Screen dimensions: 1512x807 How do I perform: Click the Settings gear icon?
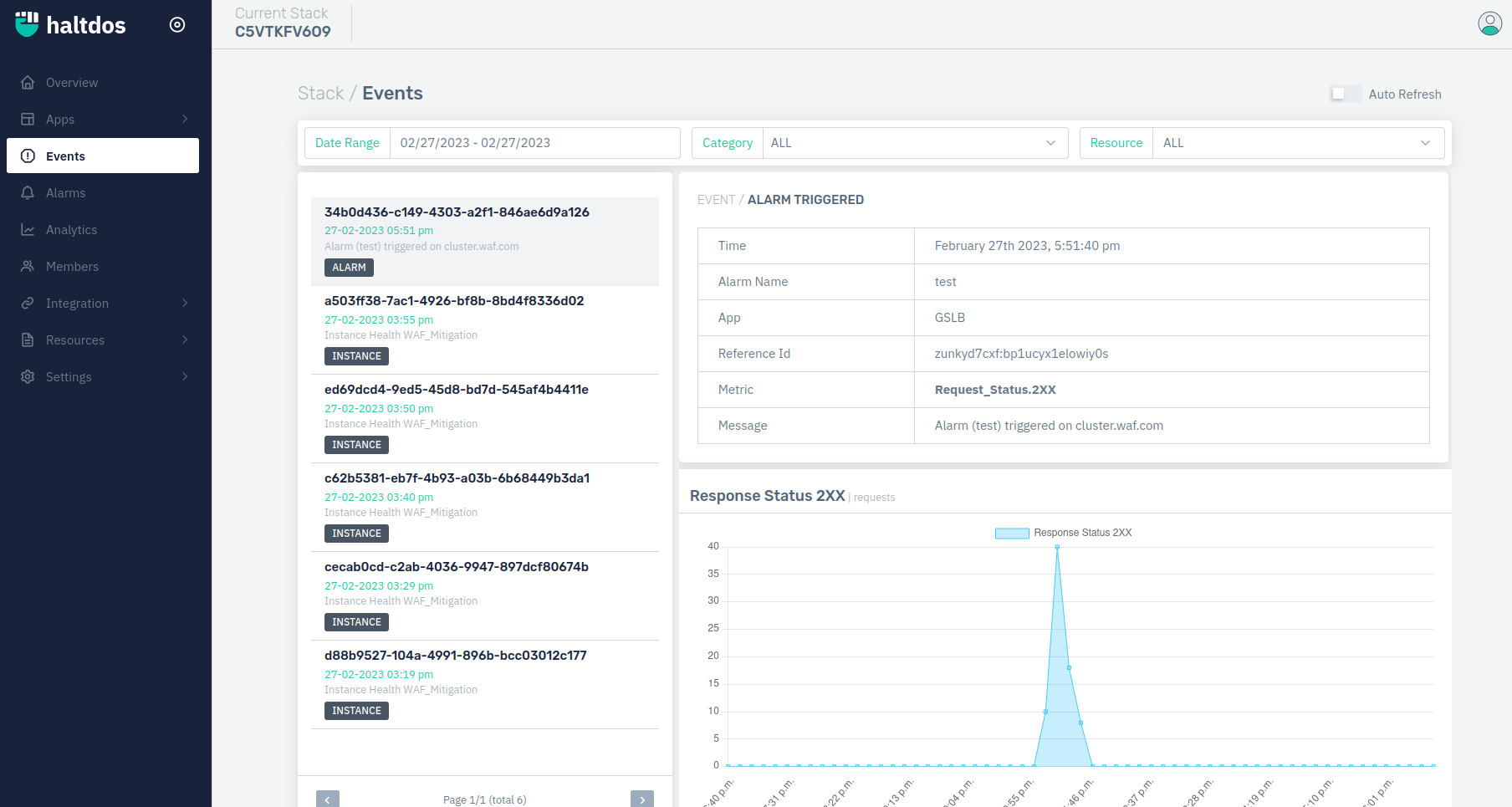point(28,377)
